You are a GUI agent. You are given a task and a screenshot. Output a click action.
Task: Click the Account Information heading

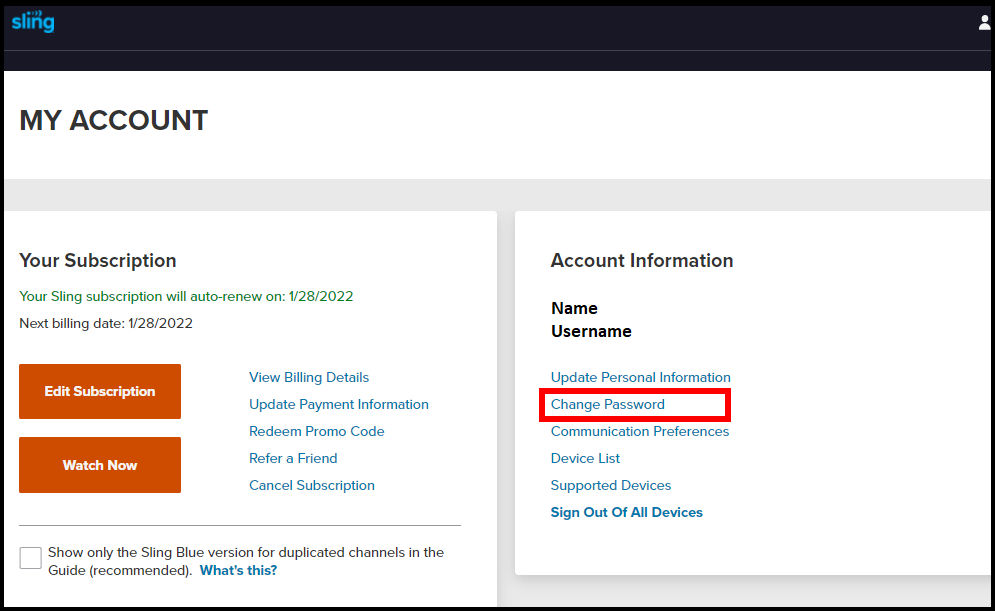(642, 260)
